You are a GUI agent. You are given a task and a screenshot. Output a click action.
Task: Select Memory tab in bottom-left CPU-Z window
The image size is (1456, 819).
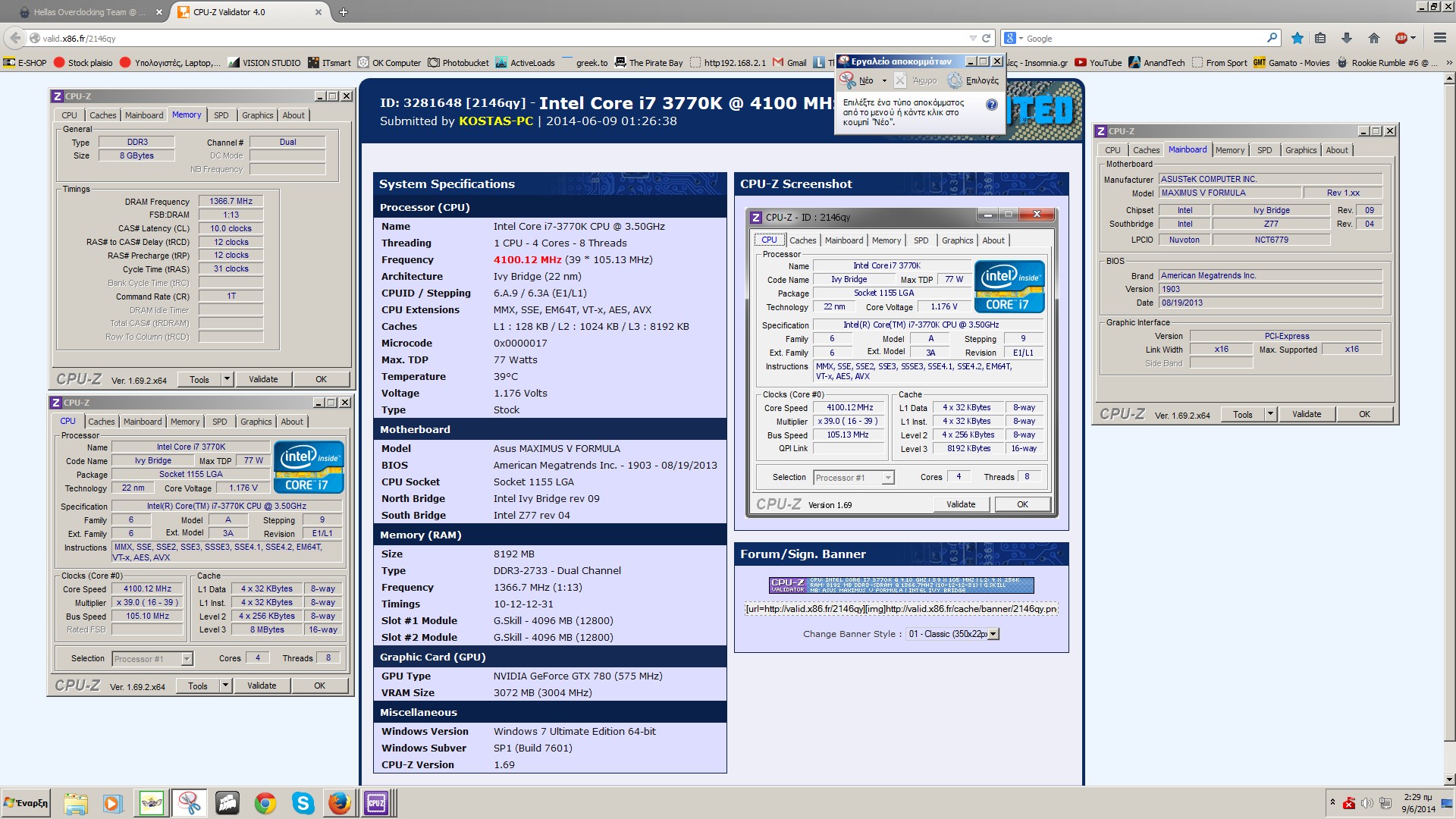pyautogui.click(x=185, y=422)
